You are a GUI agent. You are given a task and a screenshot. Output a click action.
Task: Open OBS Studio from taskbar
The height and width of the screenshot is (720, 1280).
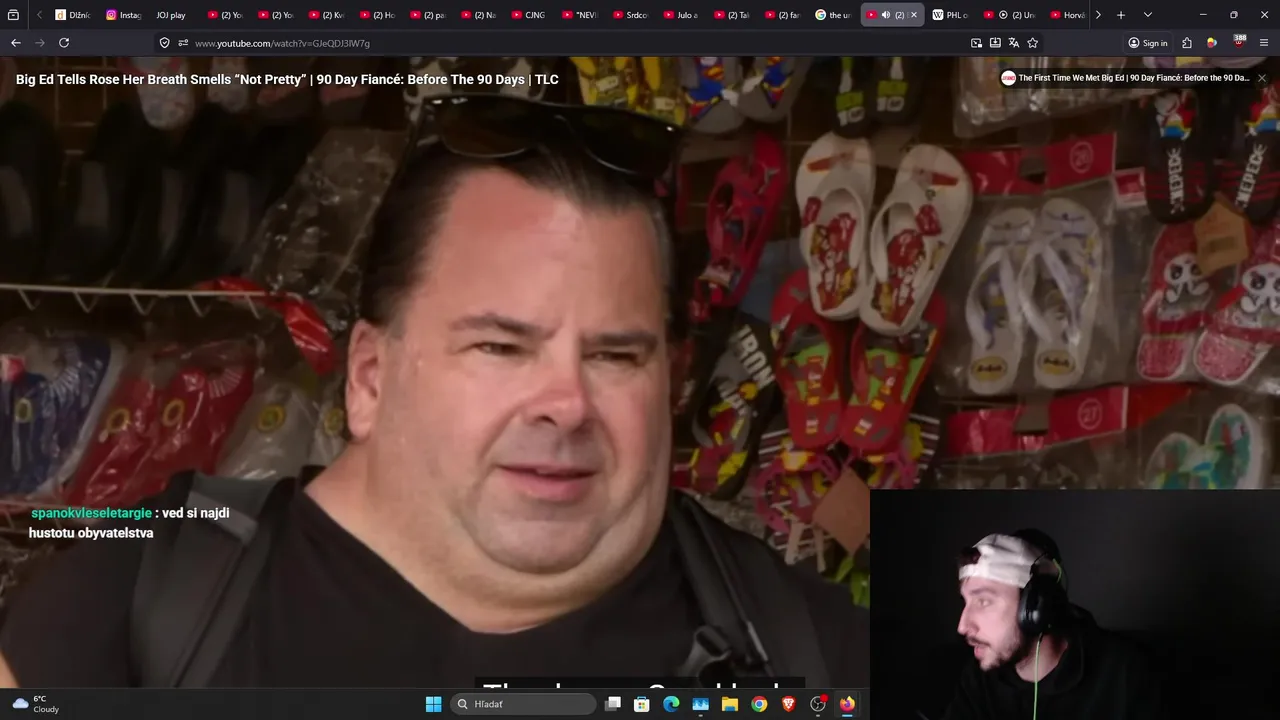(818, 704)
